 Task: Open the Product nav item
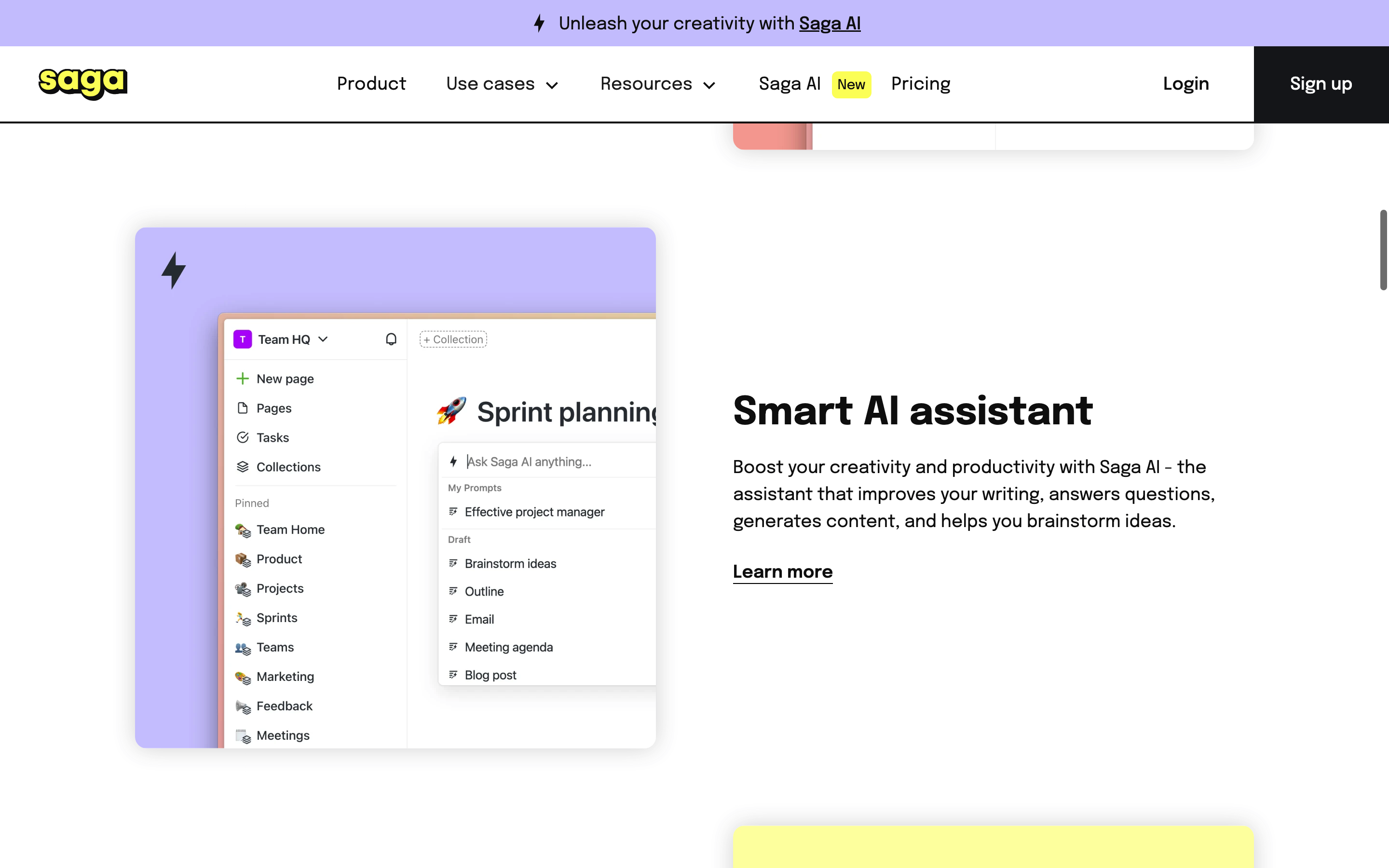[x=371, y=84]
